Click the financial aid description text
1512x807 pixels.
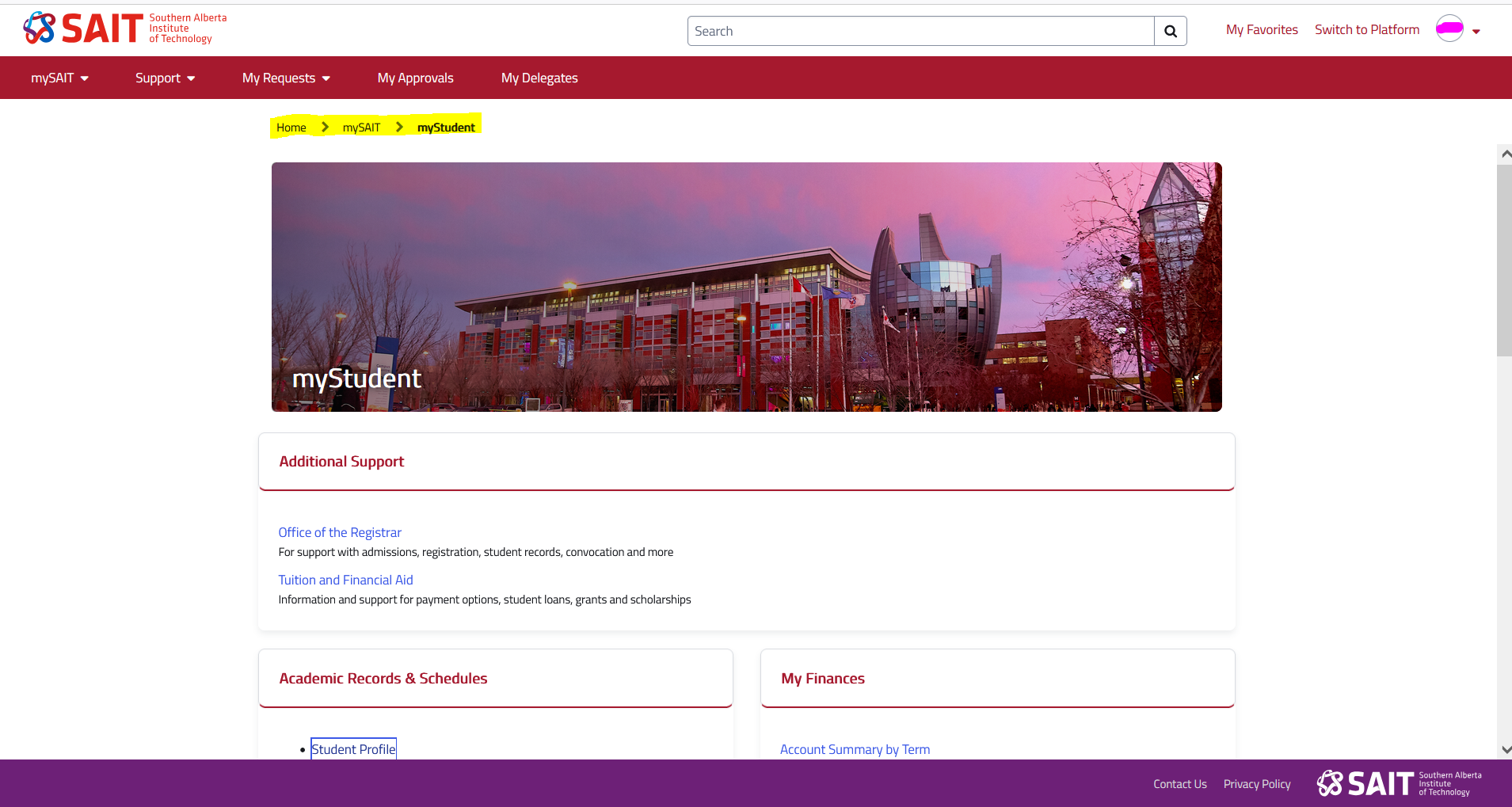pos(484,600)
